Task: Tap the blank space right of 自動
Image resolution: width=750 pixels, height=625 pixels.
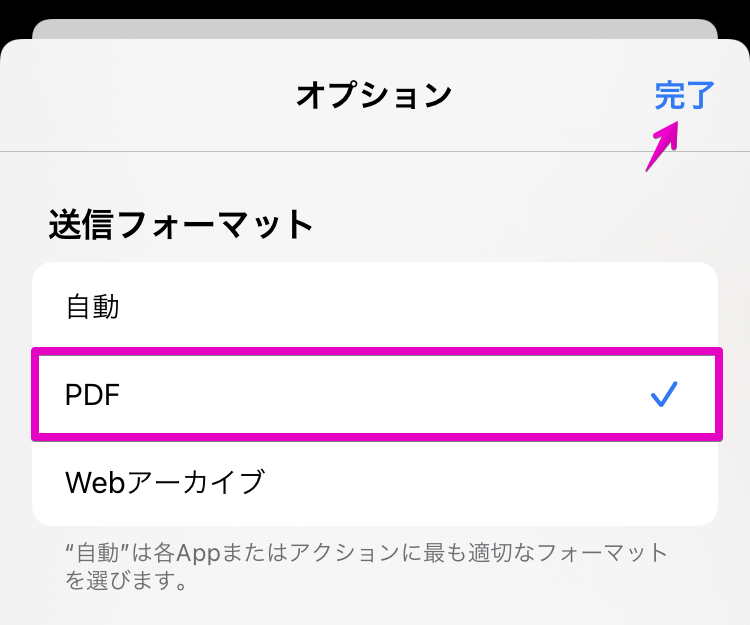Action: click(x=416, y=306)
